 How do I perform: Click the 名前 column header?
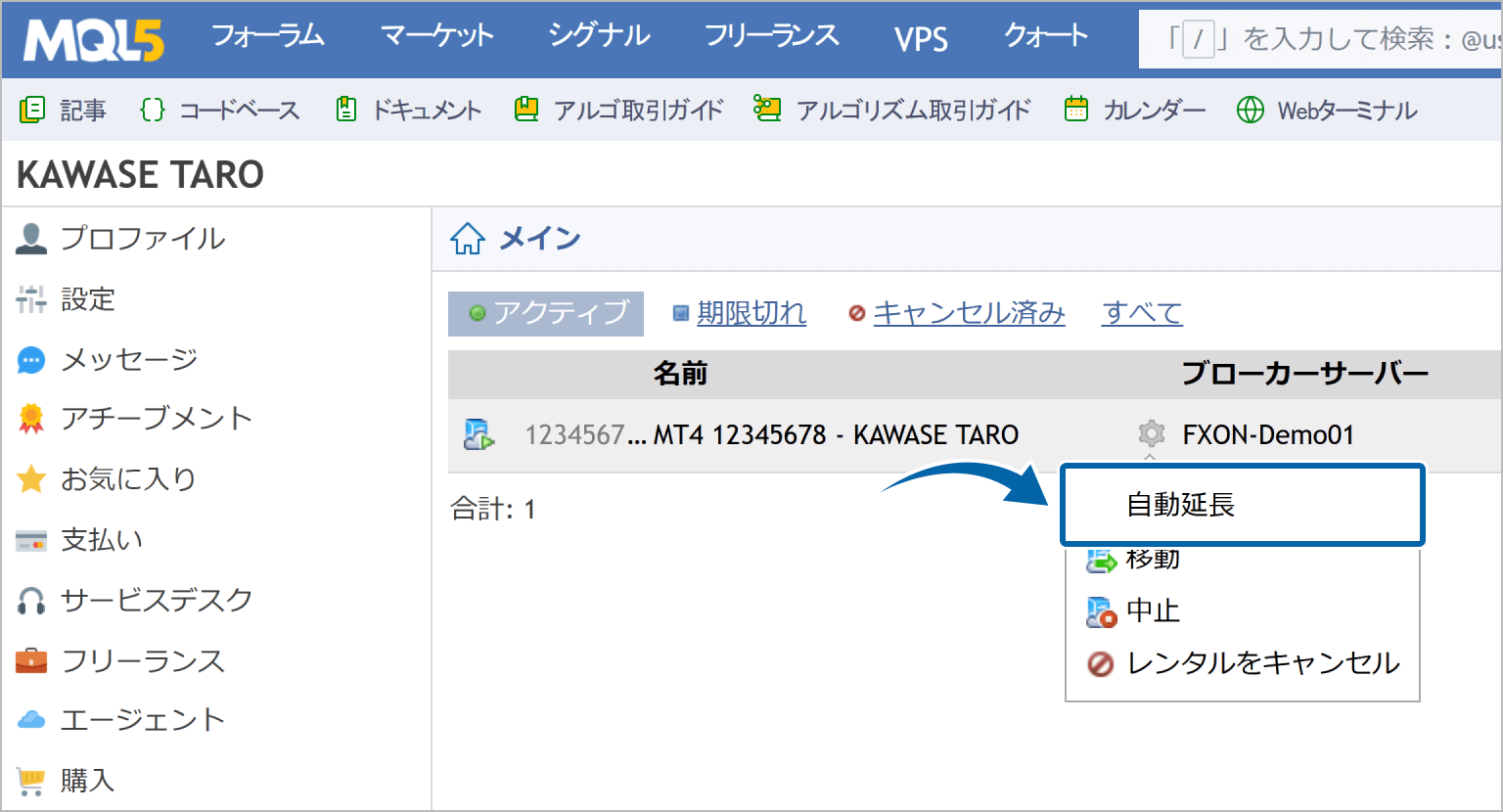coord(680,374)
